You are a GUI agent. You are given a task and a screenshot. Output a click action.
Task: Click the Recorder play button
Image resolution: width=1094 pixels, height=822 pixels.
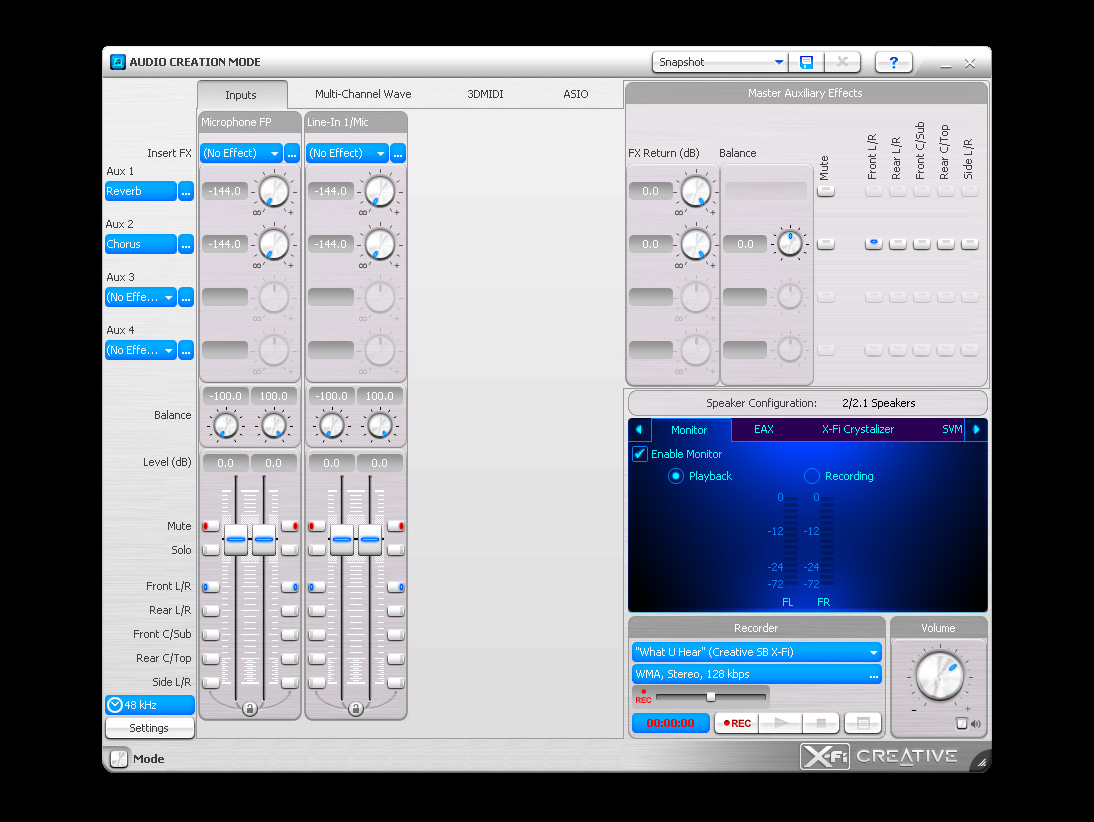781,724
